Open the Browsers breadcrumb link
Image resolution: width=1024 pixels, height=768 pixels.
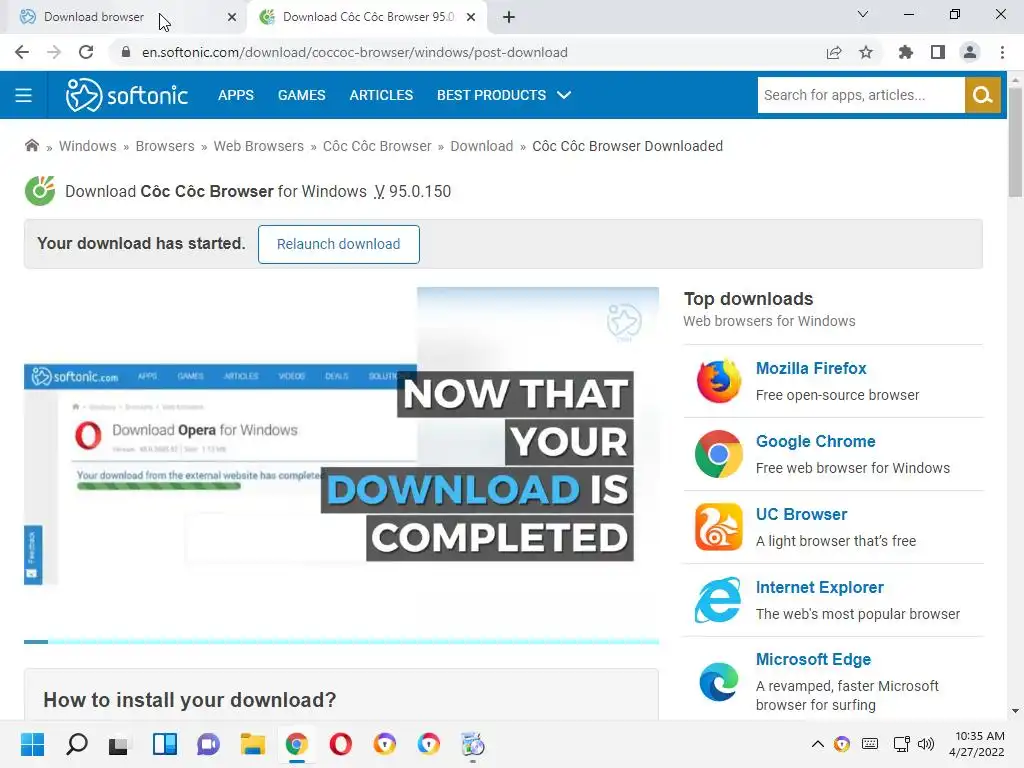165,146
